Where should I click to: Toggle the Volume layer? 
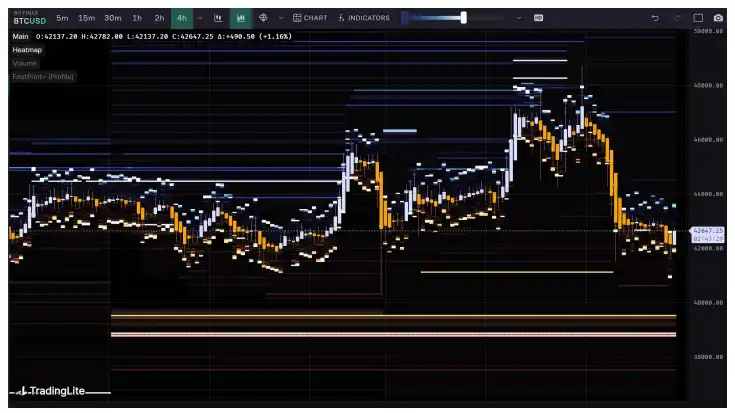click(x=25, y=63)
